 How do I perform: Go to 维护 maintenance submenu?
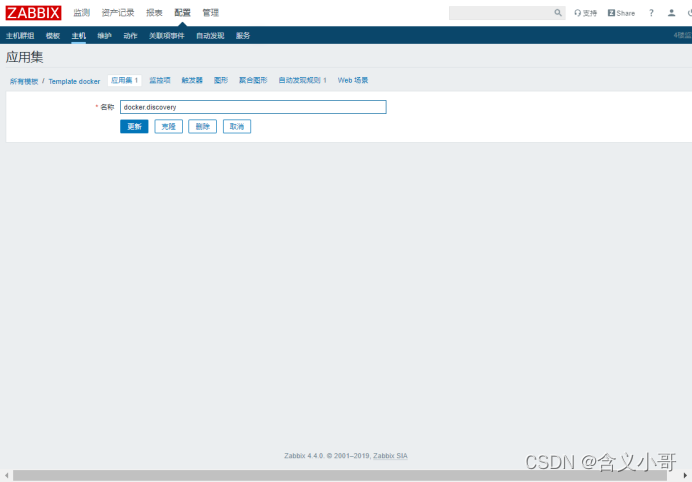click(x=105, y=36)
